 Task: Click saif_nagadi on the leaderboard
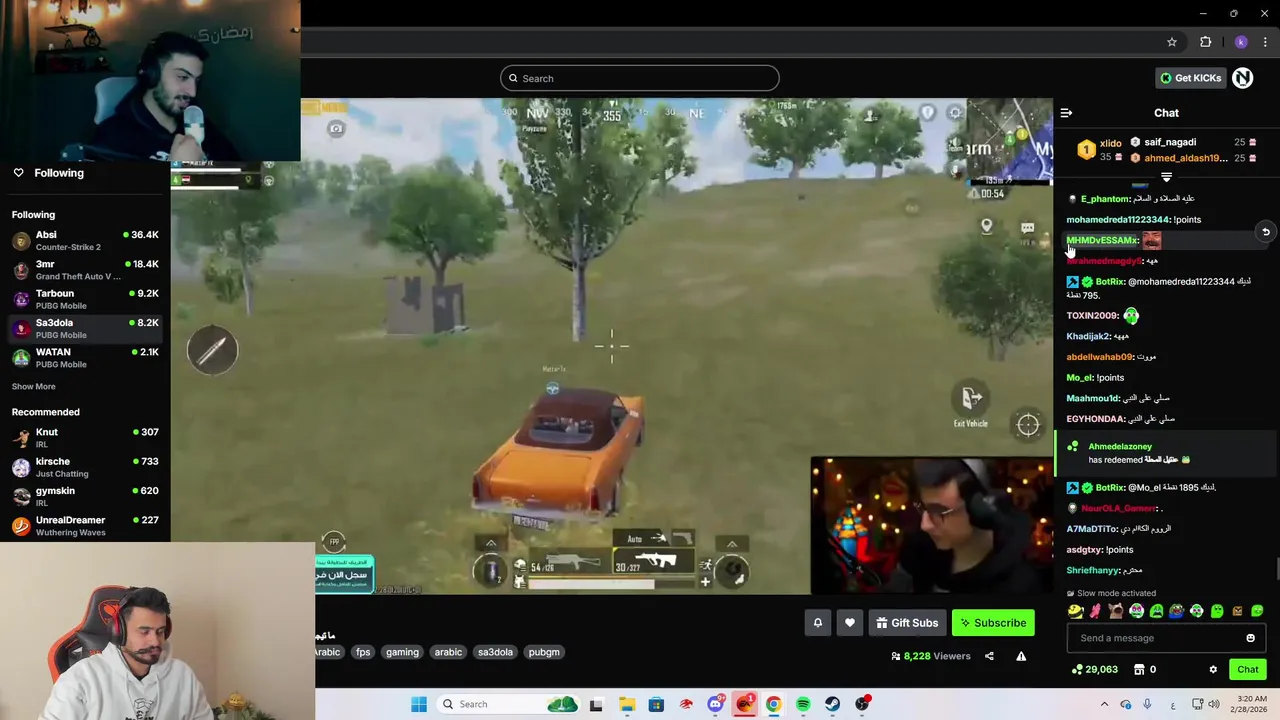tap(1170, 142)
